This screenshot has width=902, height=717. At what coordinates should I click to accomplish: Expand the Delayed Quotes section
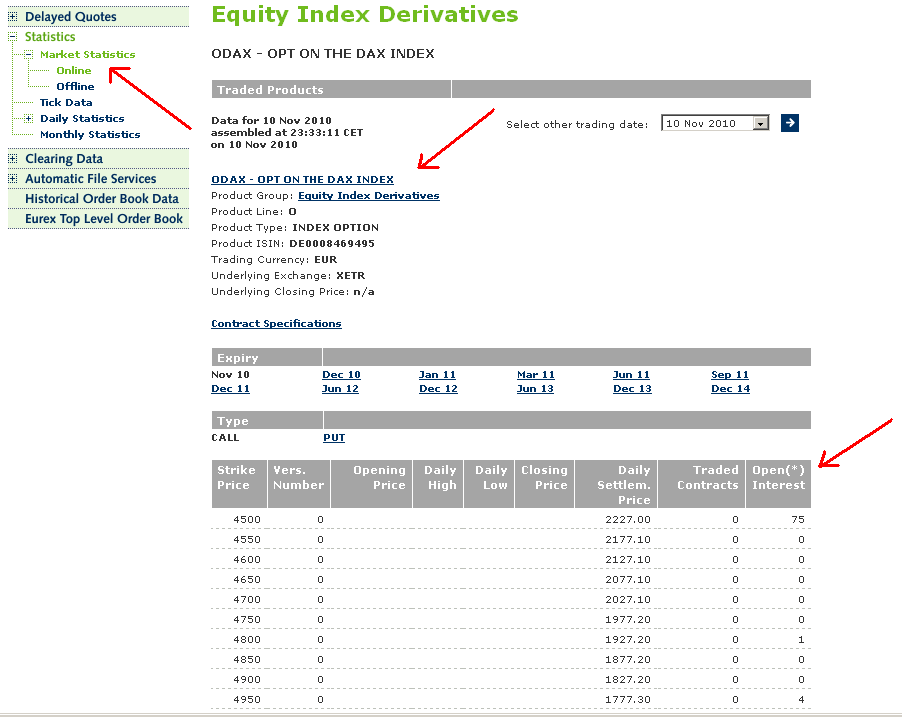13,17
